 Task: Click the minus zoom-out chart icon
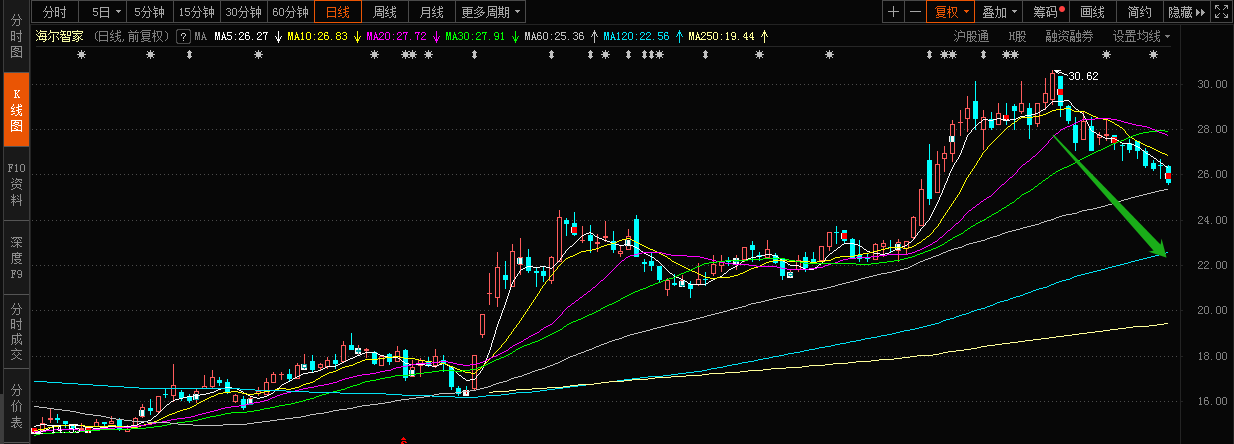(914, 12)
